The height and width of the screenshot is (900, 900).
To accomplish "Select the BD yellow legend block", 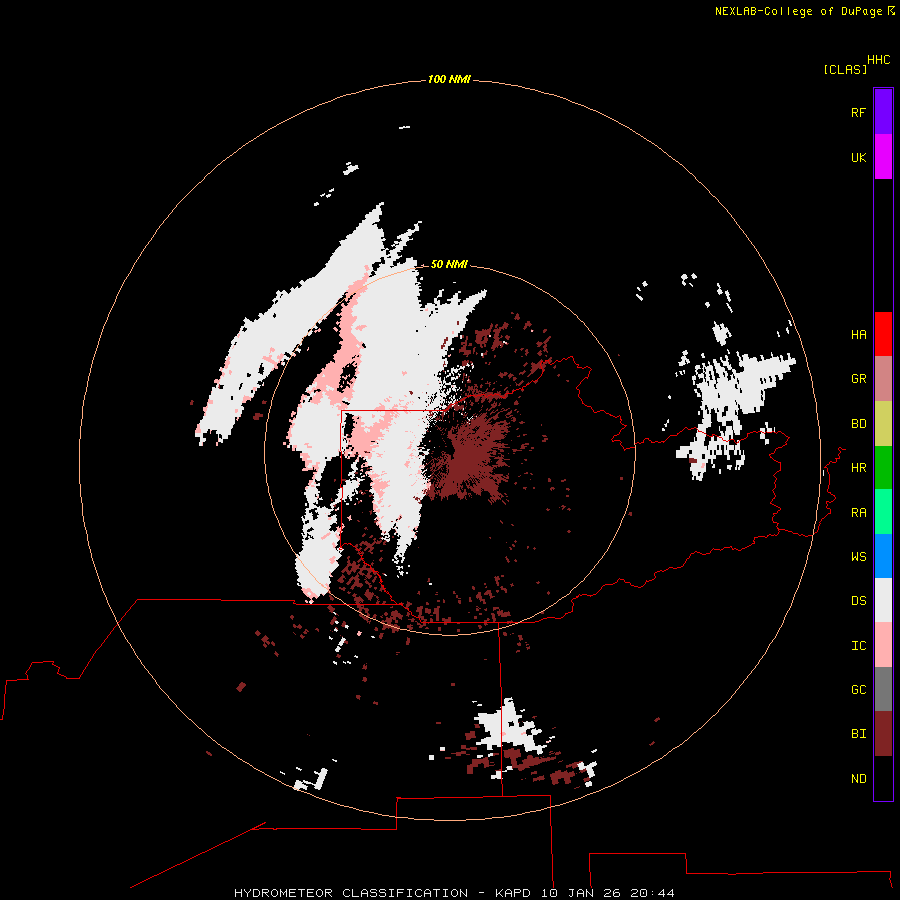I will tap(883, 424).
